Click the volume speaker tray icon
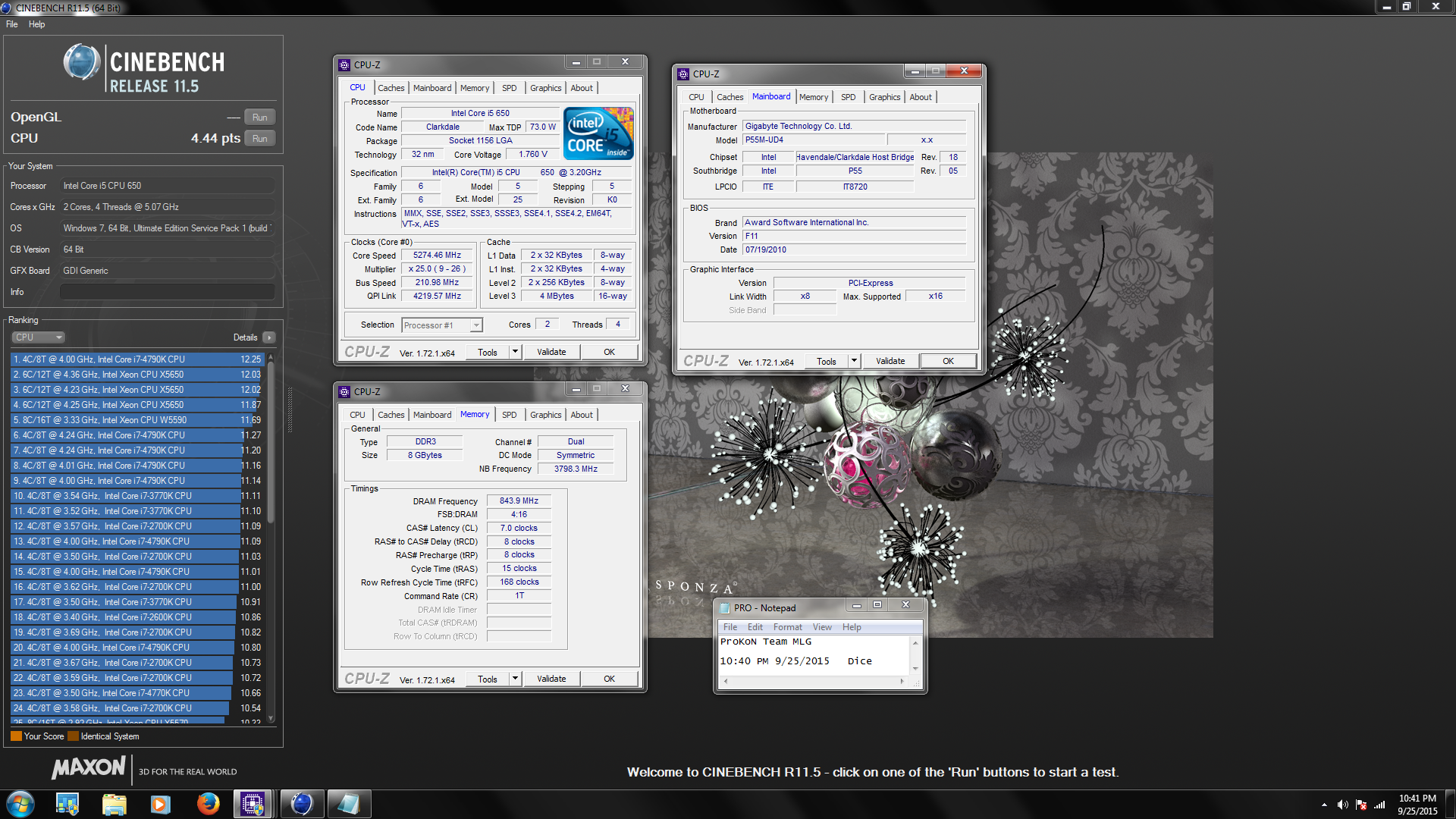The width and height of the screenshot is (1456, 819). 1342,805
